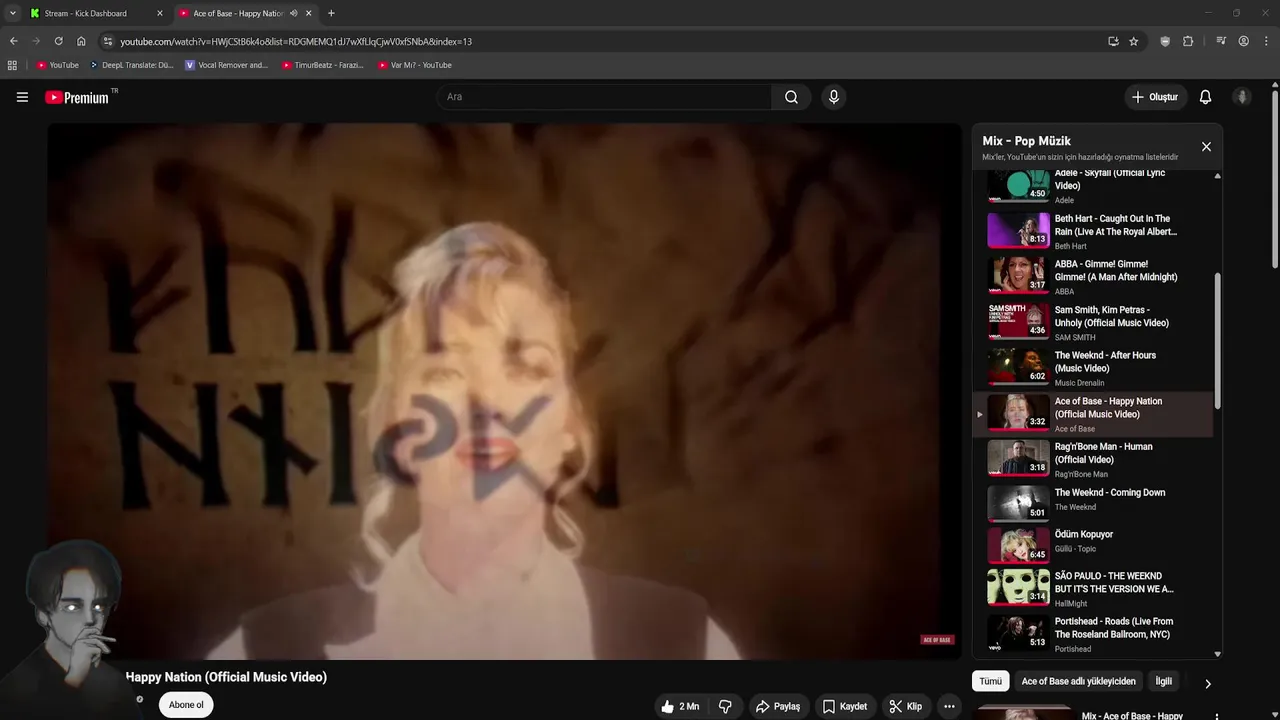The height and width of the screenshot is (720, 1280).
Task: Play Rag'n'Bone Man - Human from playlist
Action: [x=1094, y=459]
